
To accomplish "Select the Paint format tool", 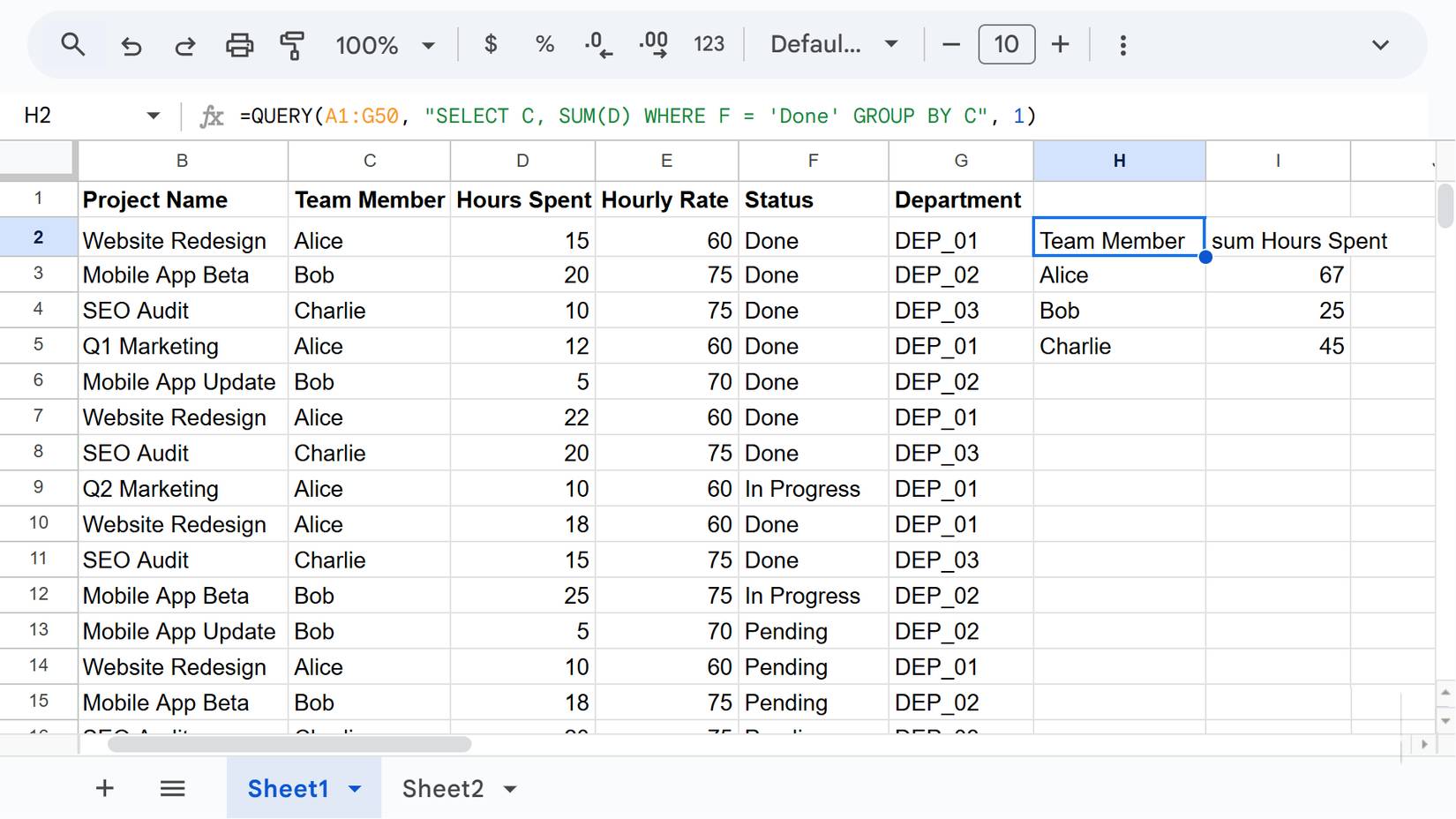I will (292, 44).
